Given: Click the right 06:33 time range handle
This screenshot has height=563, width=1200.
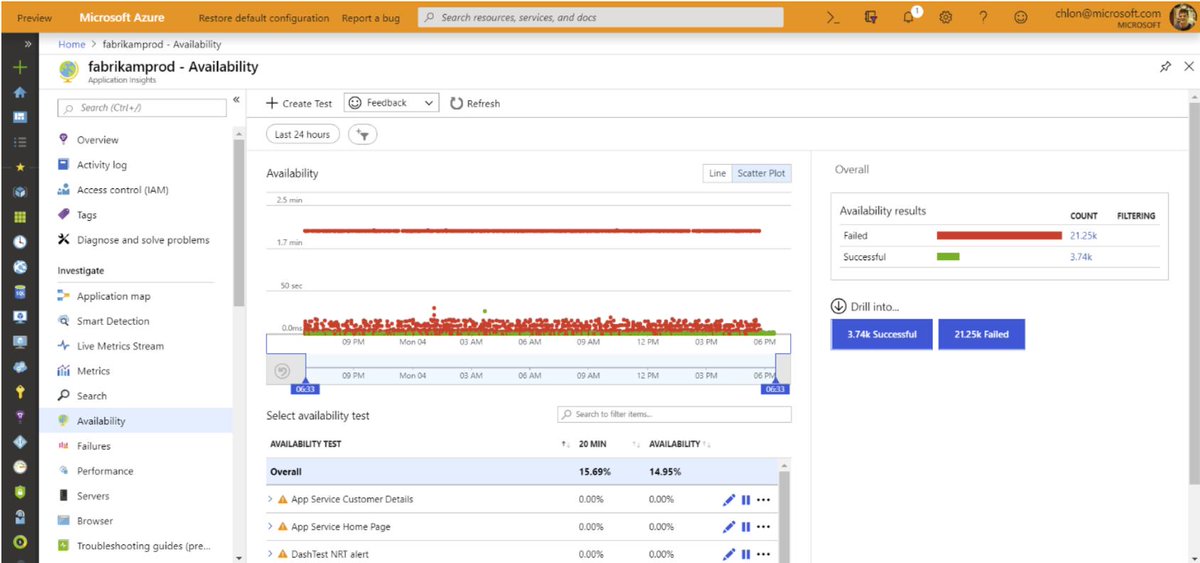Looking at the screenshot, I should coord(775,389).
